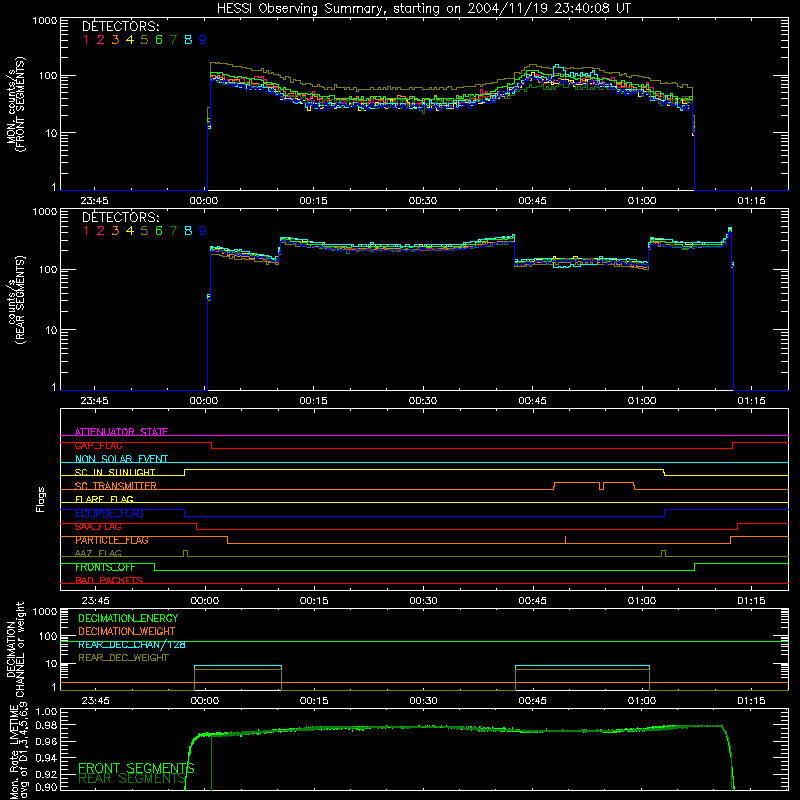This screenshot has width=800, height=800.
Task: Click the 01:00 time tick under rear segments panel
Action: coord(642,401)
